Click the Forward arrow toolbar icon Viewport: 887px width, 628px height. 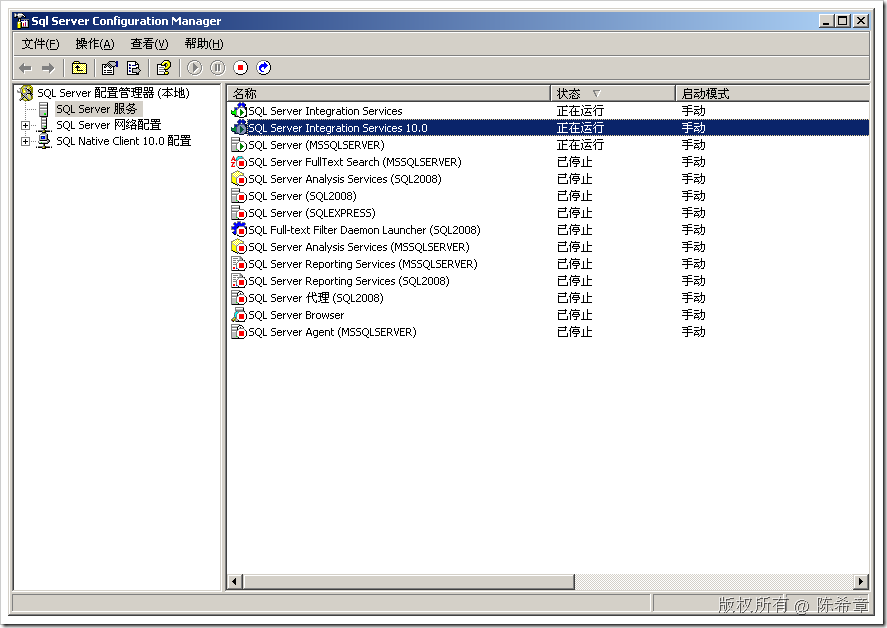click(x=48, y=68)
